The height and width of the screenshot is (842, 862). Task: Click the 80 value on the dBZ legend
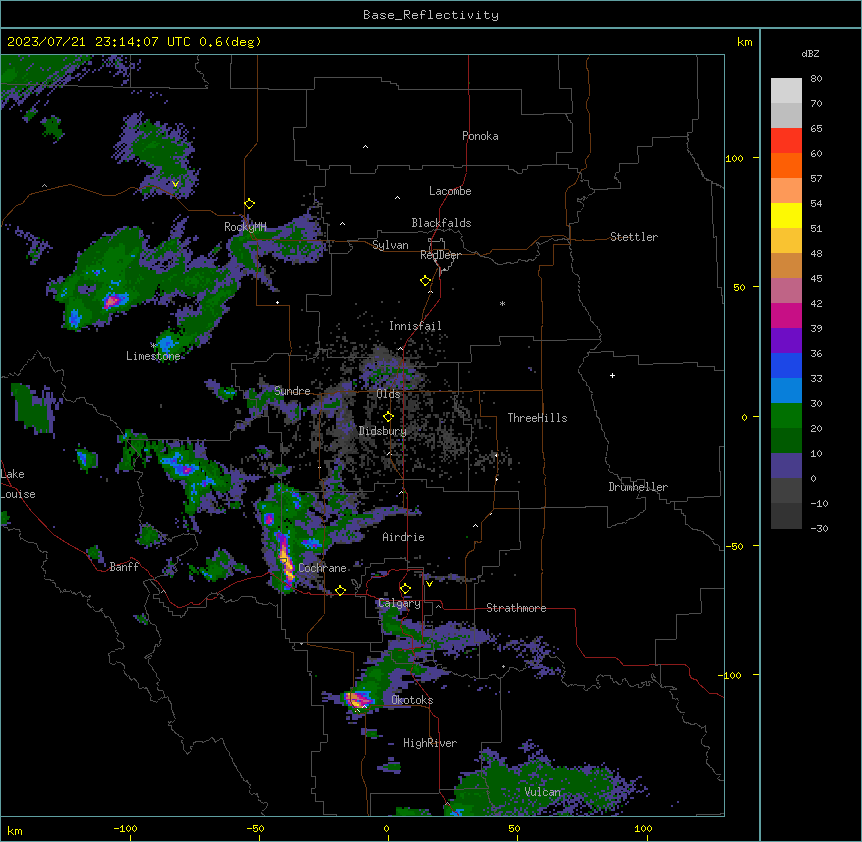pyautogui.click(x=816, y=79)
